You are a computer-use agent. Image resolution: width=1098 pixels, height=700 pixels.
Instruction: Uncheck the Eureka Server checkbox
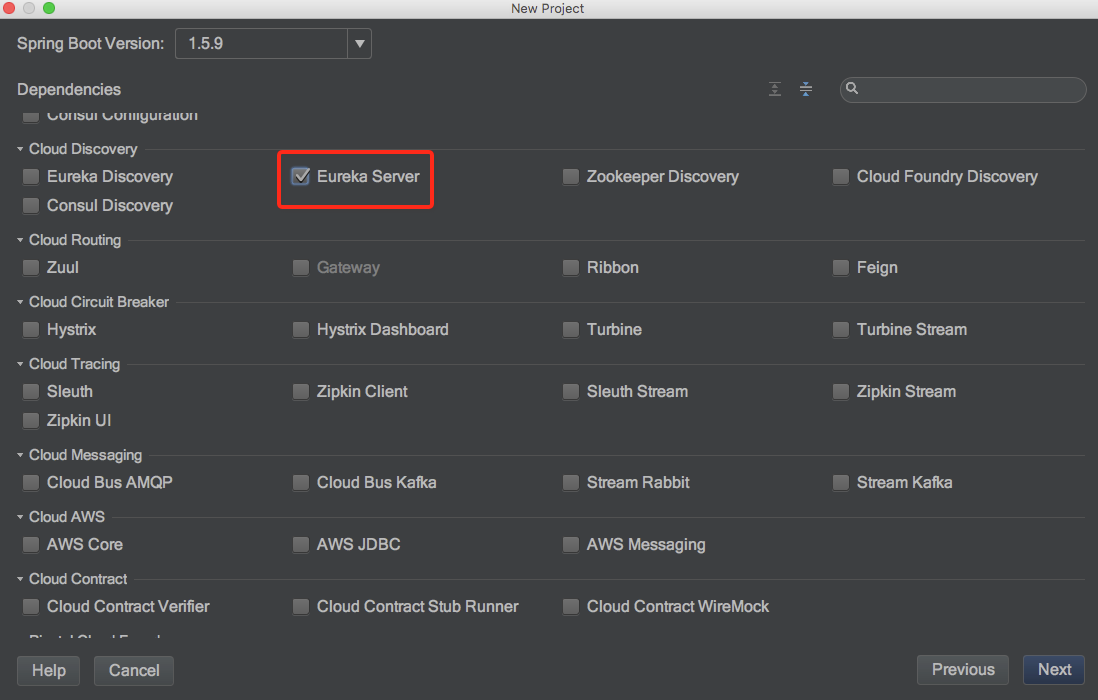pos(301,176)
